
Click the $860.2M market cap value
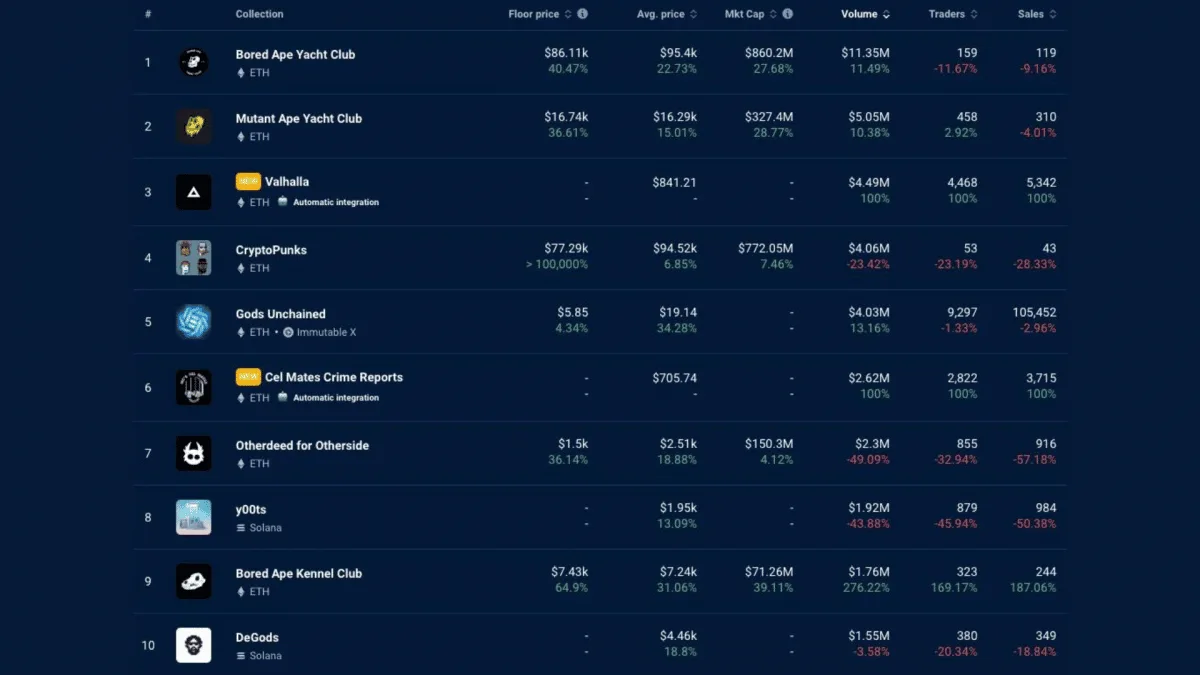(x=769, y=52)
